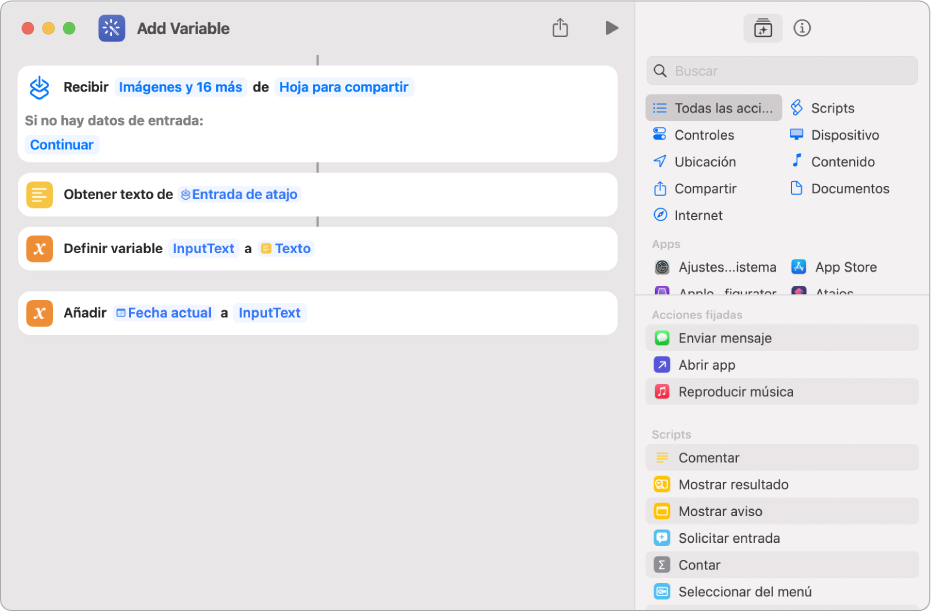Edit the InputText name in Definir variable

[x=204, y=249]
